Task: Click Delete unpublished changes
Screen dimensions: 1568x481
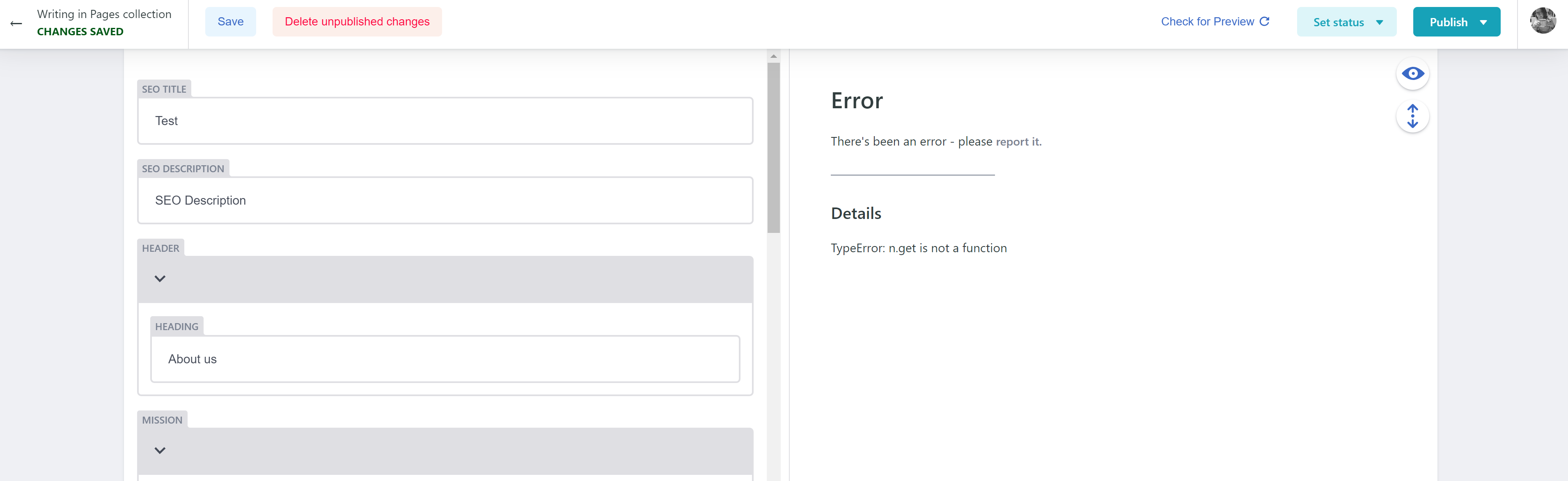Action: click(x=357, y=21)
